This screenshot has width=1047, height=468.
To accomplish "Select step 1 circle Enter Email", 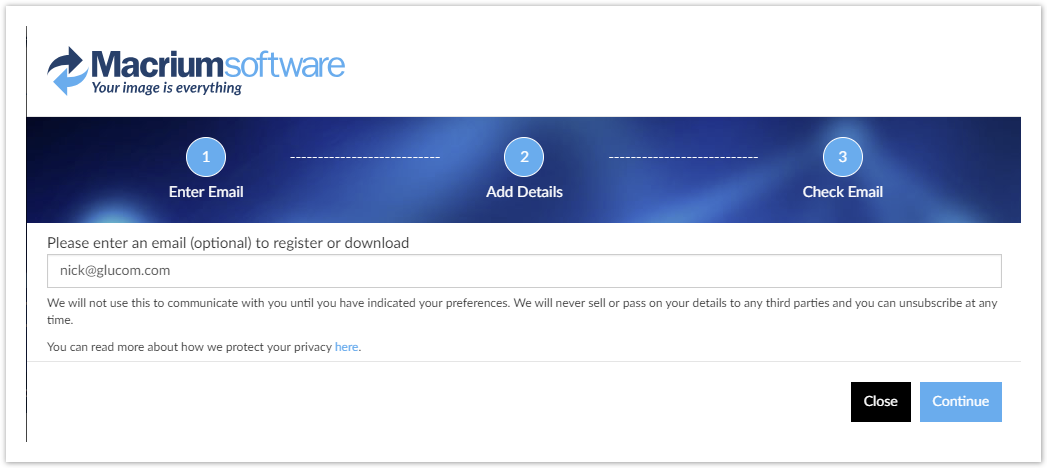I will tap(206, 158).
